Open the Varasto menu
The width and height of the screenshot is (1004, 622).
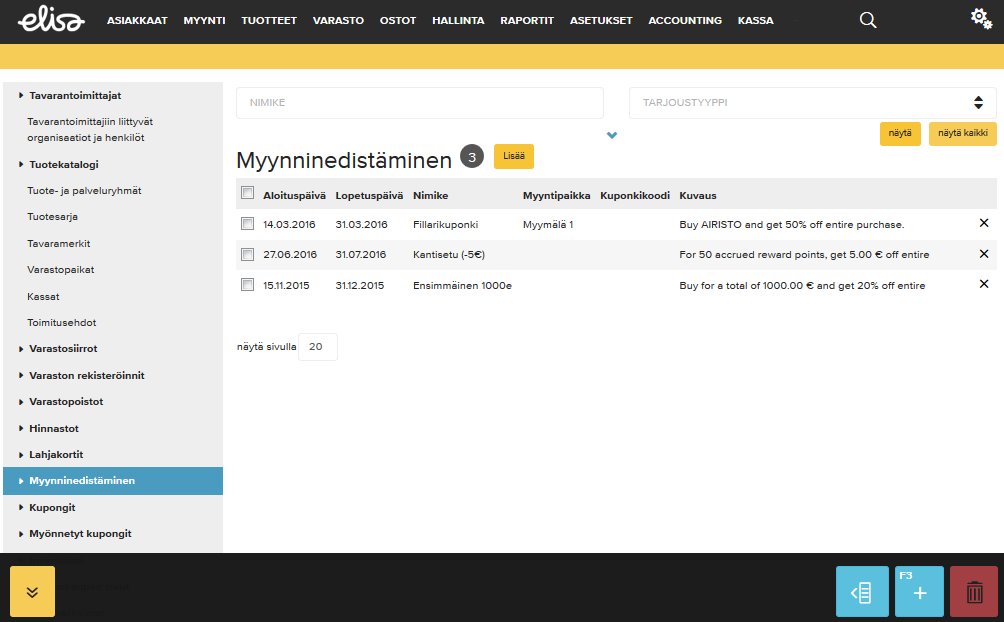[338, 20]
